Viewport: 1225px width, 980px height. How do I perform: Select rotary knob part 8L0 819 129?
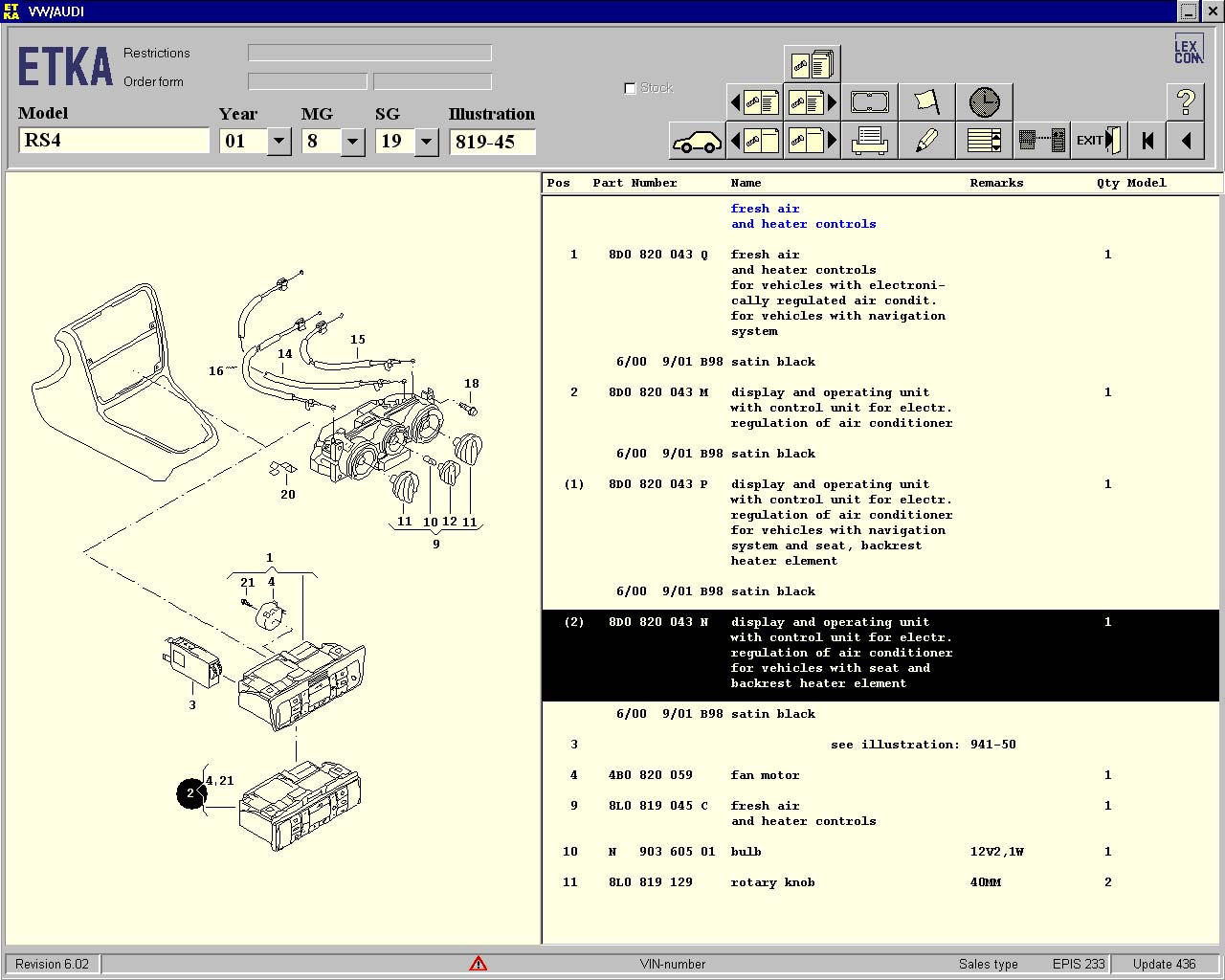(x=880, y=882)
